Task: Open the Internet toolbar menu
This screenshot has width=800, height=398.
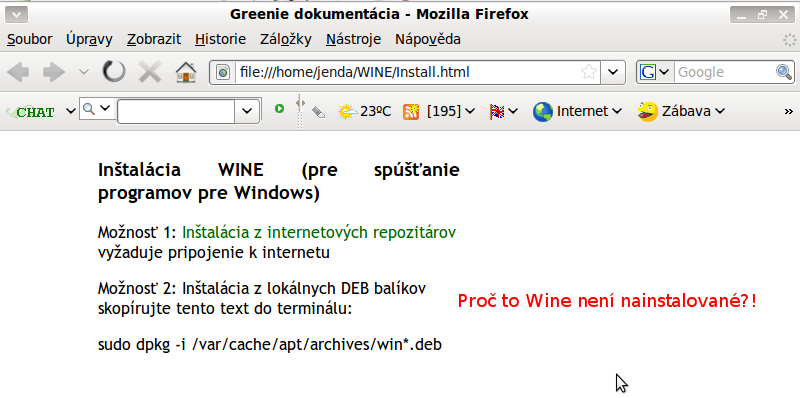Action: coord(577,111)
